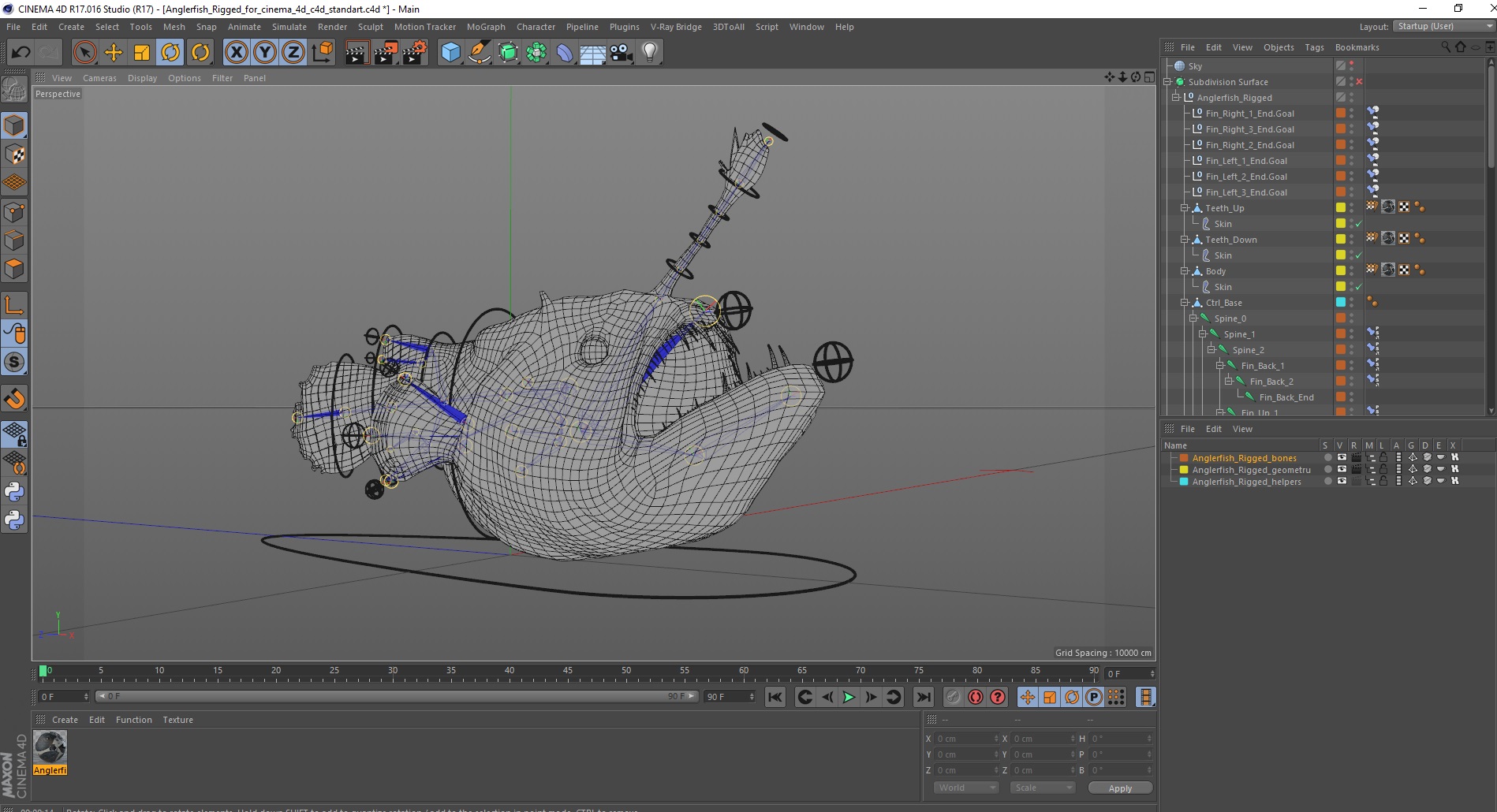Screen dimensions: 1497x812
Task: Switch to Polygons mode
Action: (14, 269)
